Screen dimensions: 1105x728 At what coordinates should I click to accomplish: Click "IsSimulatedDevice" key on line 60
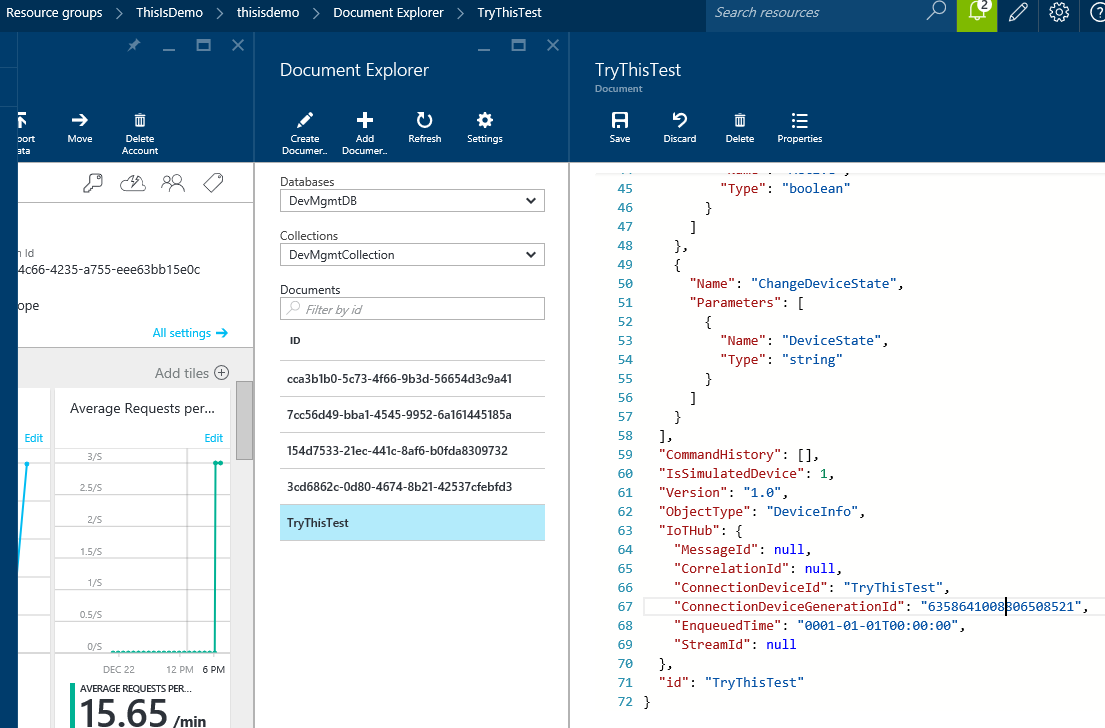(x=731, y=474)
